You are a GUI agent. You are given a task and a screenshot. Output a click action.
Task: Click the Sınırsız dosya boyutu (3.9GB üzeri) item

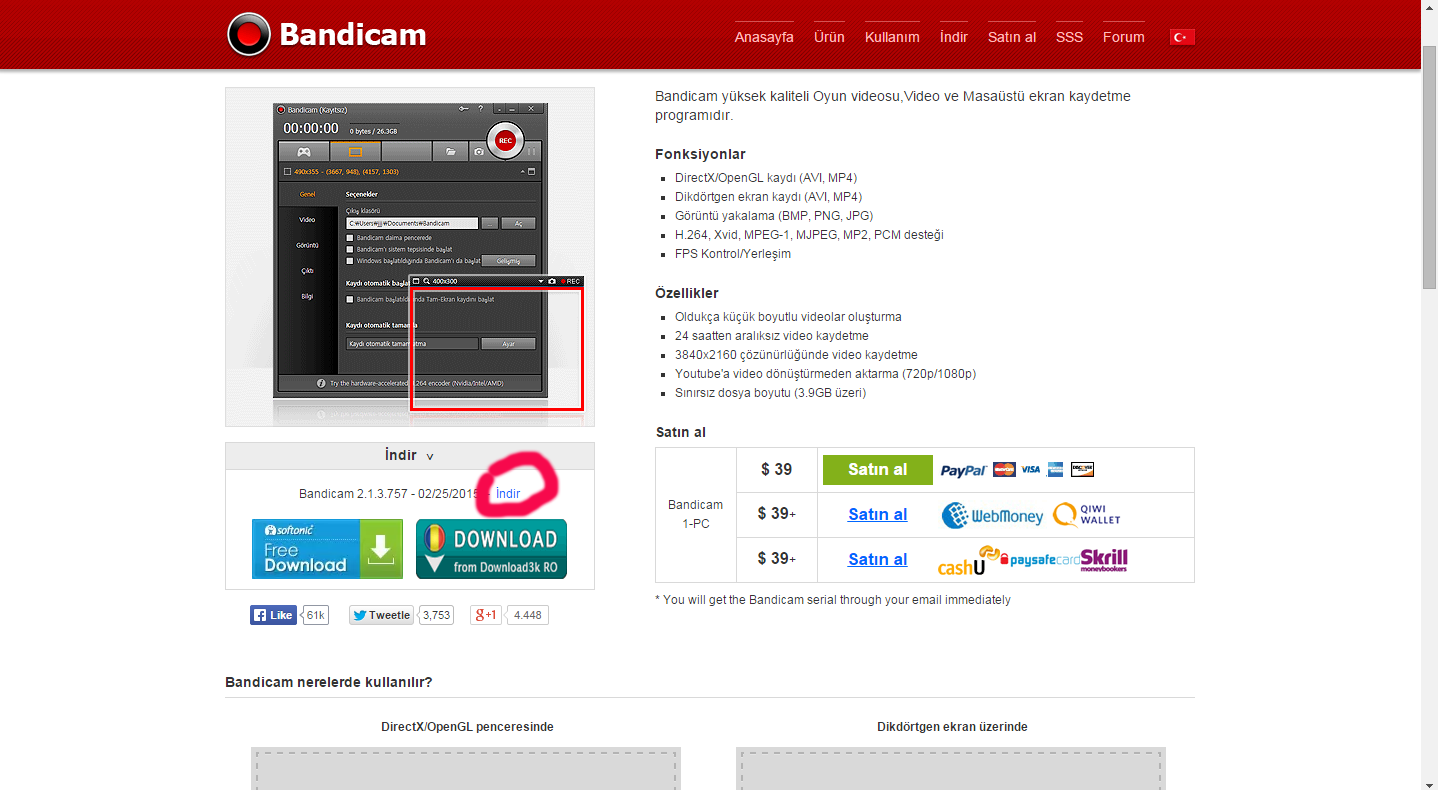pos(771,393)
